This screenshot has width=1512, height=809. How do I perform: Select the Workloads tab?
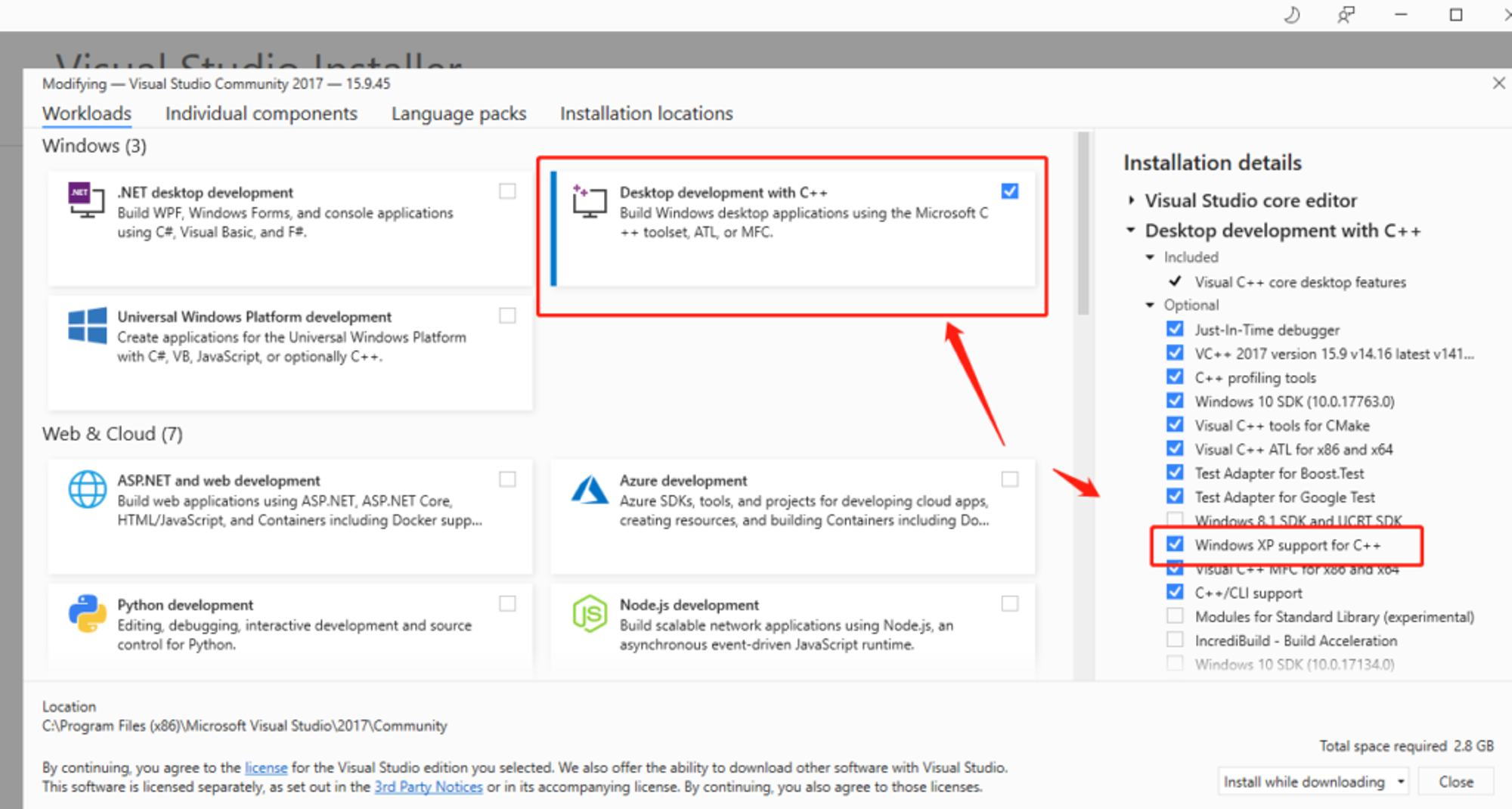[87, 113]
